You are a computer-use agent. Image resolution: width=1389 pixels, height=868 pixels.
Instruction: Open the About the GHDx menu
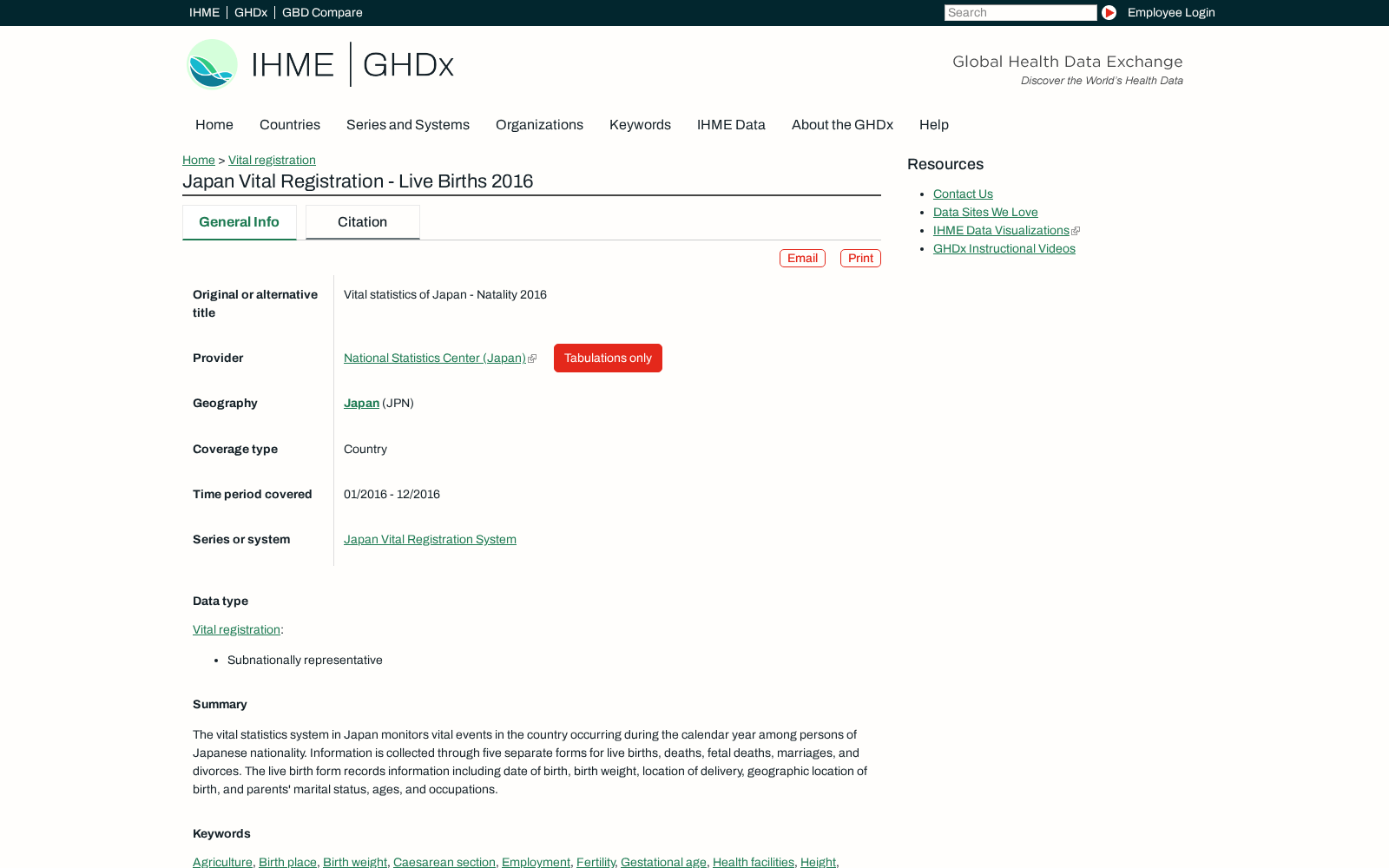(x=842, y=125)
